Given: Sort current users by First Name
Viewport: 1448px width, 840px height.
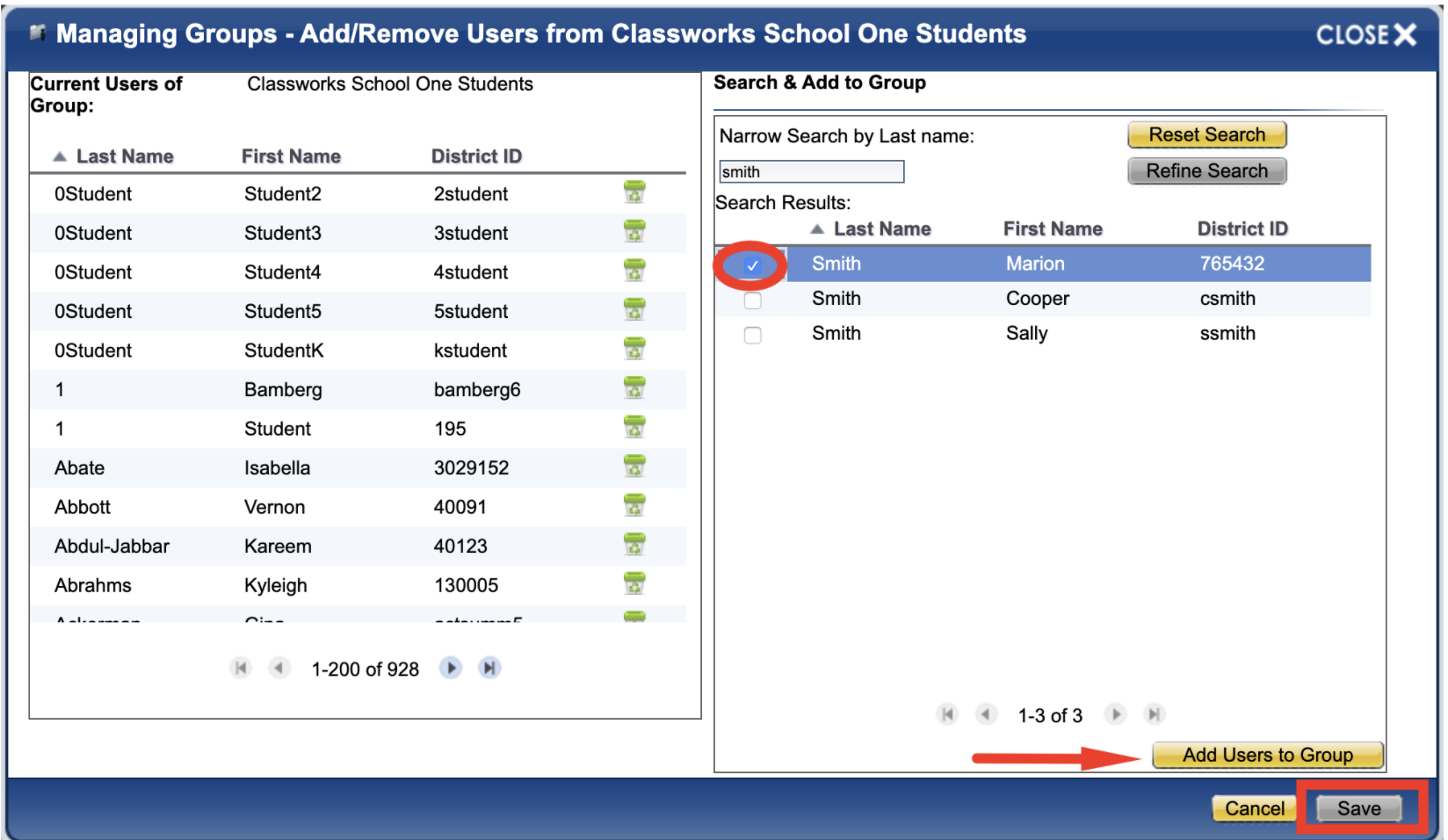Looking at the screenshot, I should pyautogui.click(x=291, y=156).
